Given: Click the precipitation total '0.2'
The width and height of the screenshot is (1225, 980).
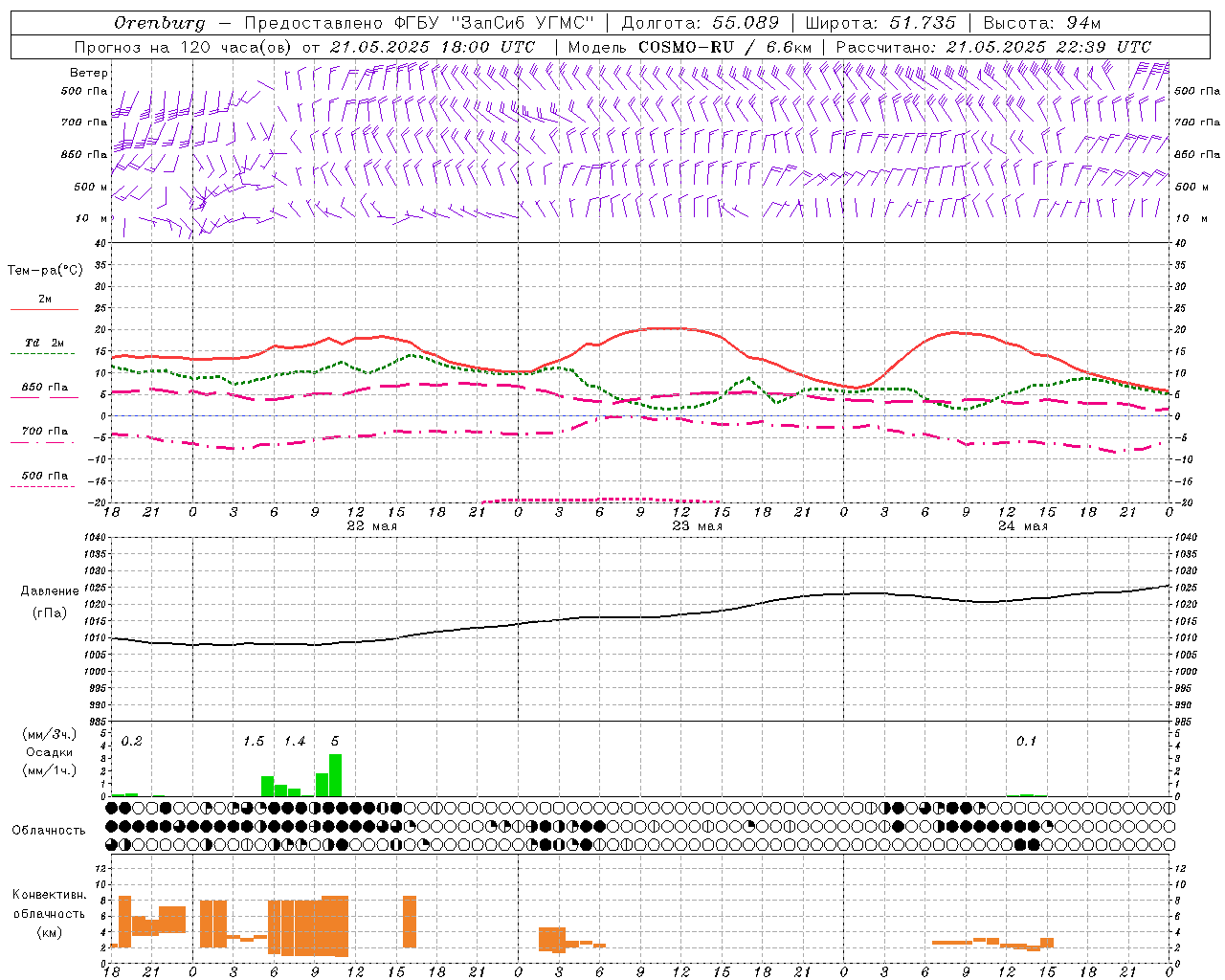Looking at the screenshot, I should 132,742.
